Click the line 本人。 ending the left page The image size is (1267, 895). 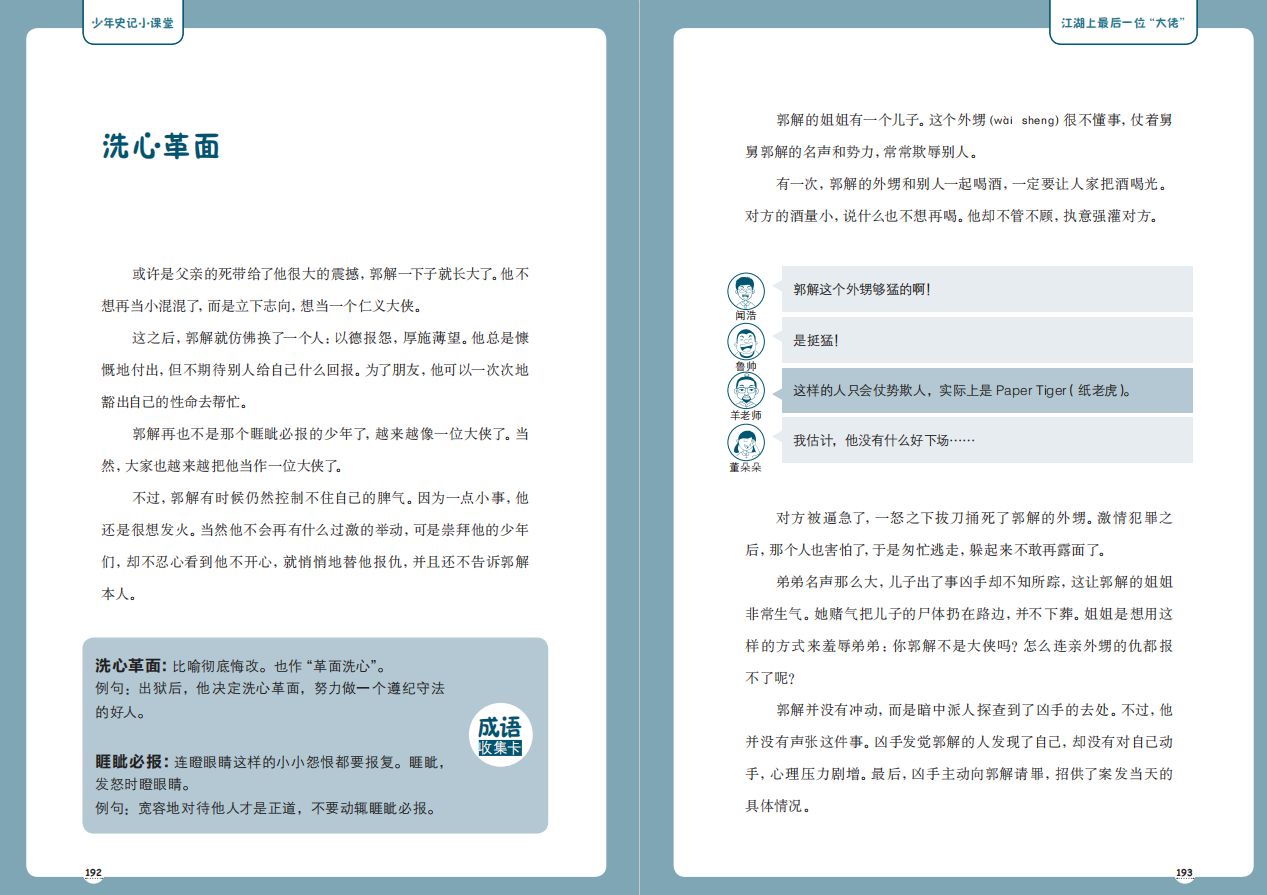coord(119,593)
